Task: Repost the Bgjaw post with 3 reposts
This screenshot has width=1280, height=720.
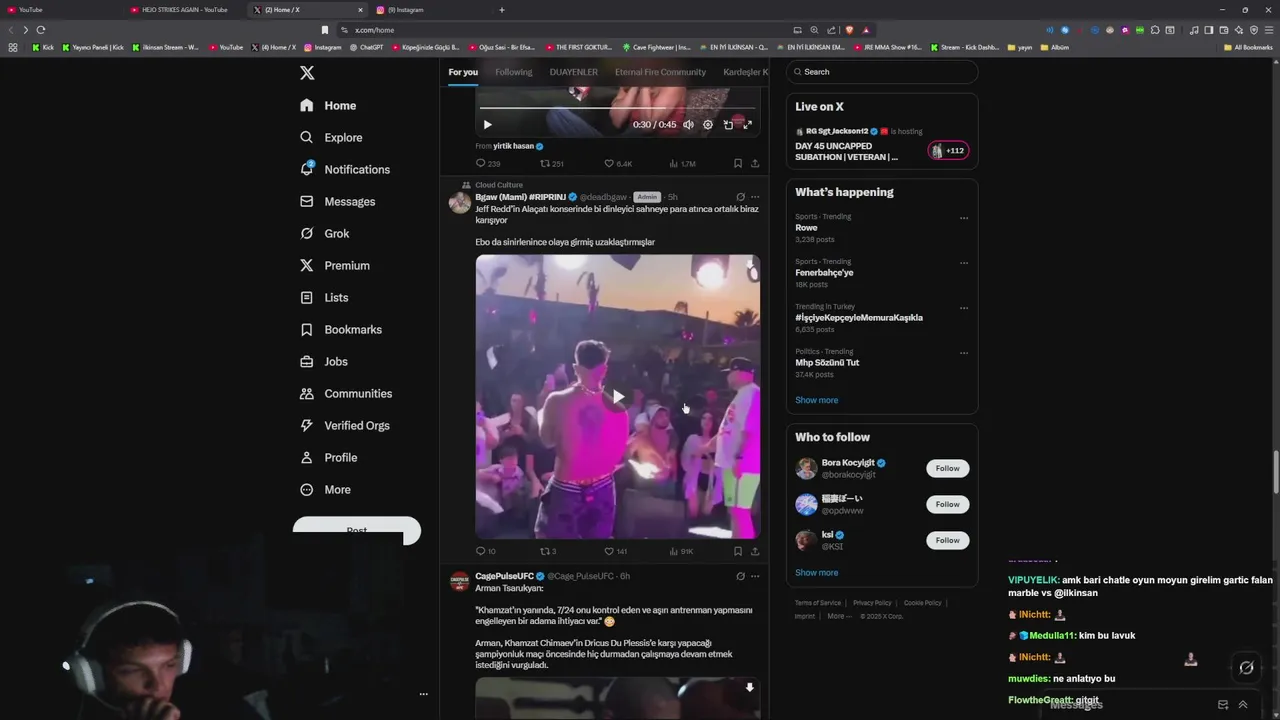Action: point(548,551)
